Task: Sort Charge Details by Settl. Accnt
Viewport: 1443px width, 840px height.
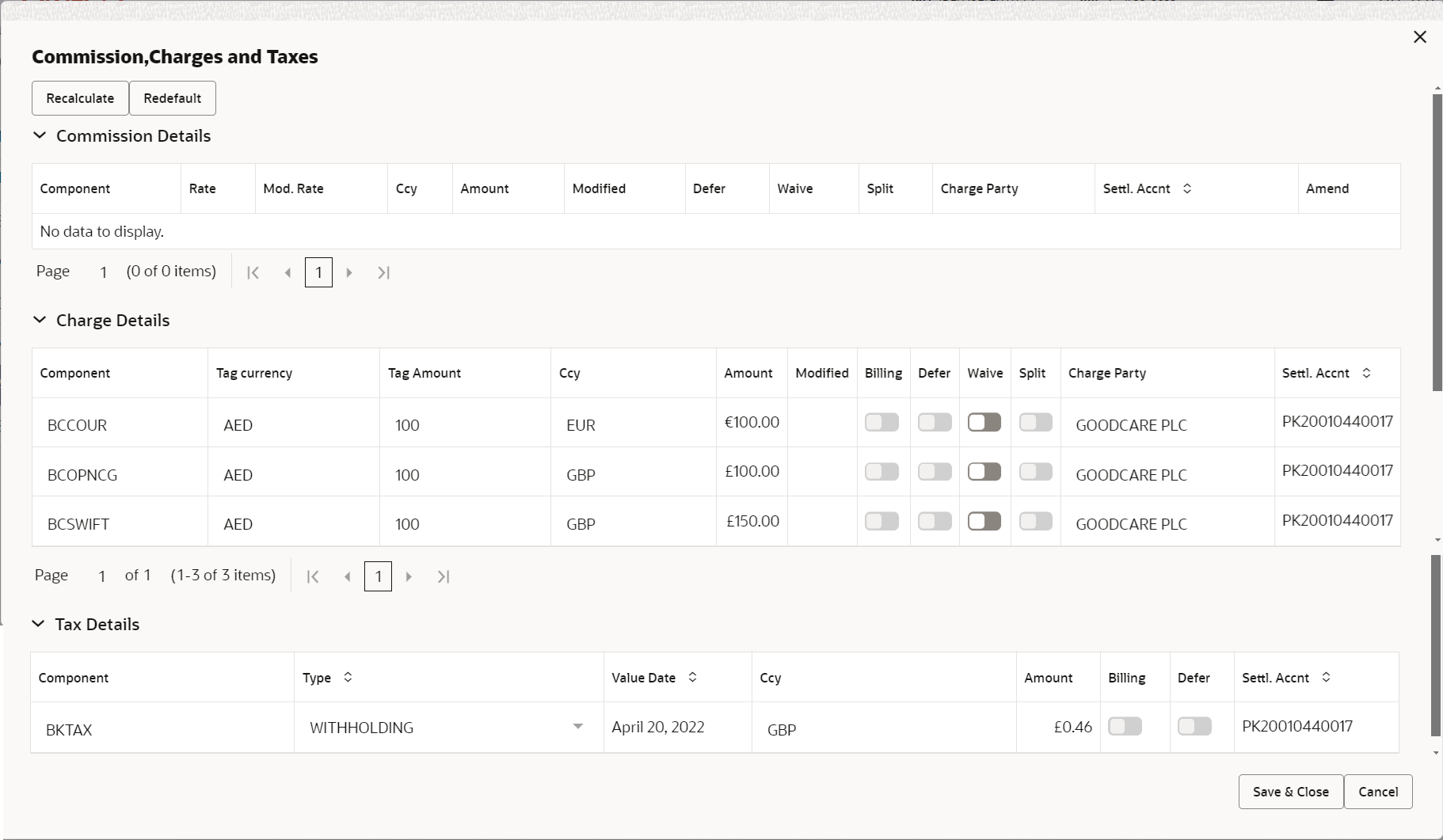Action: coord(1367,373)
